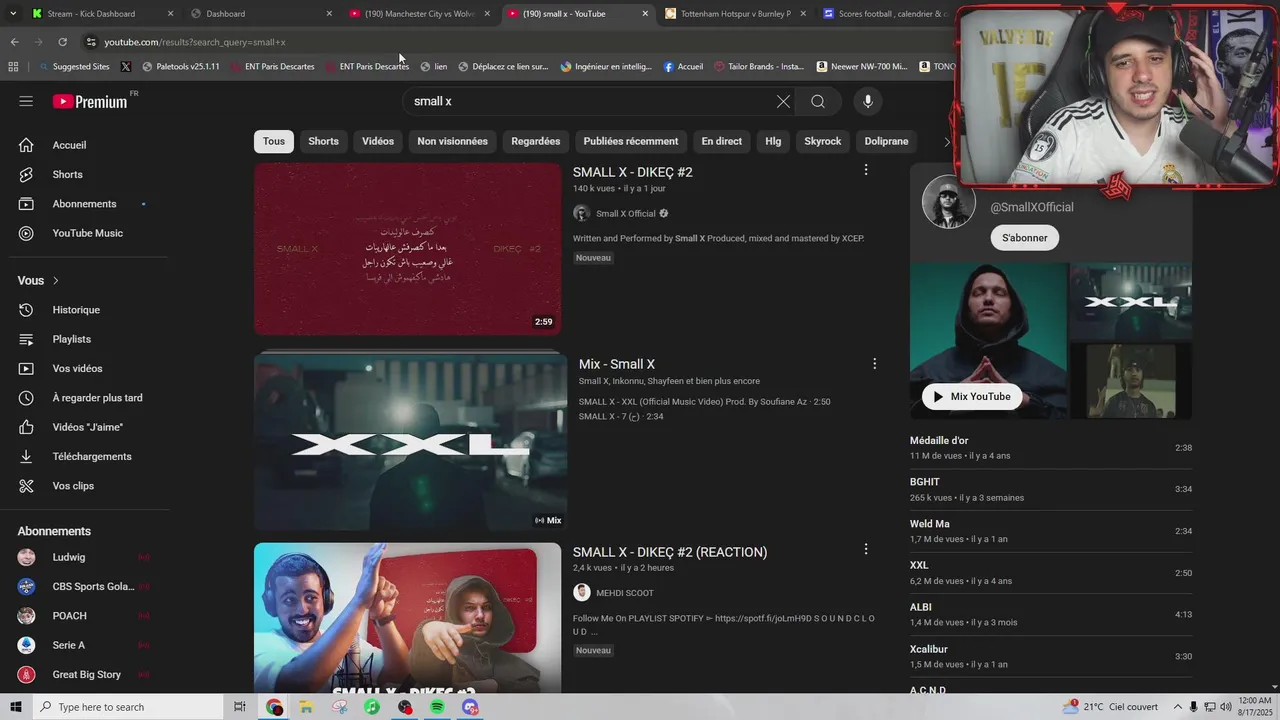Show hidden system tray icons
1280x720 pixels.
point(1177,707)
